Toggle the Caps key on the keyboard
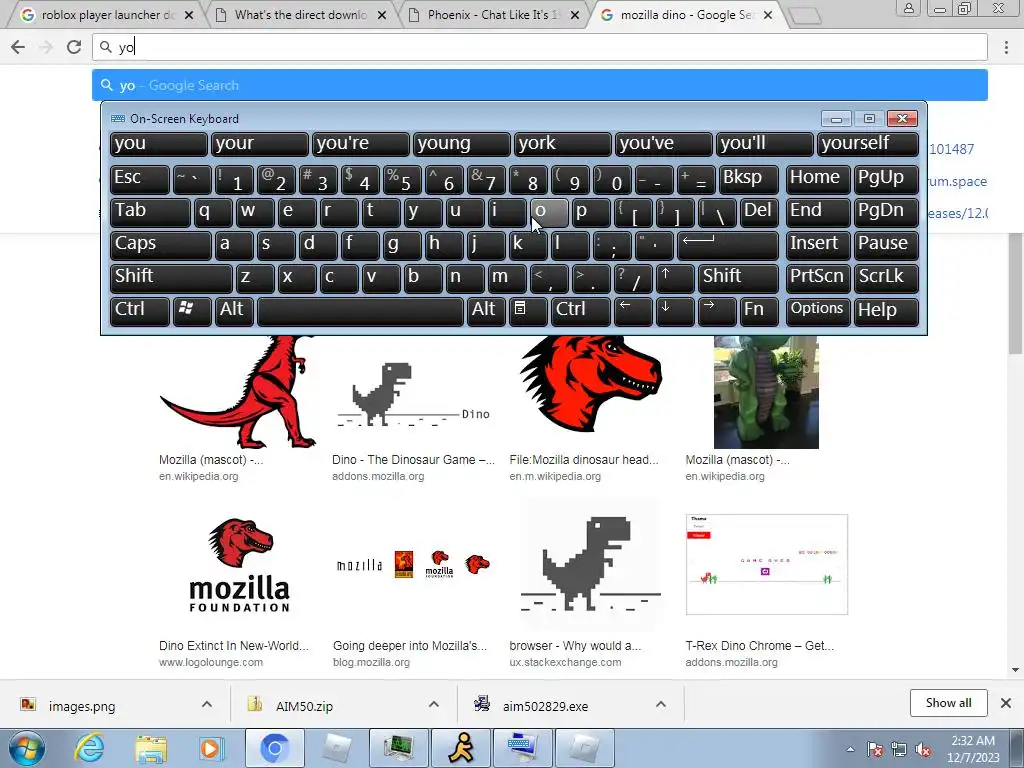Screen dimensions: 1024x768 (x=161, y=245)
